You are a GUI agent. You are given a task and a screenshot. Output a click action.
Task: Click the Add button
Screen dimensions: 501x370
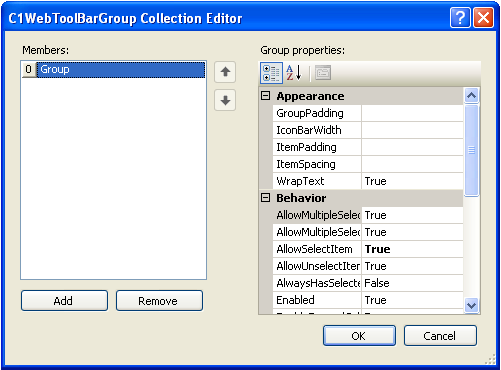tap(64, 301)
